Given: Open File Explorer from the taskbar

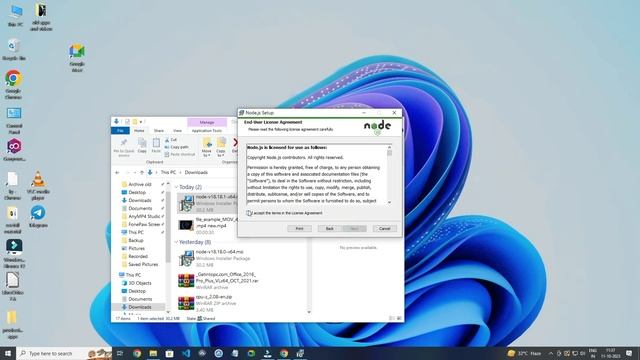Looking at the screenshot, I should 153,353.
